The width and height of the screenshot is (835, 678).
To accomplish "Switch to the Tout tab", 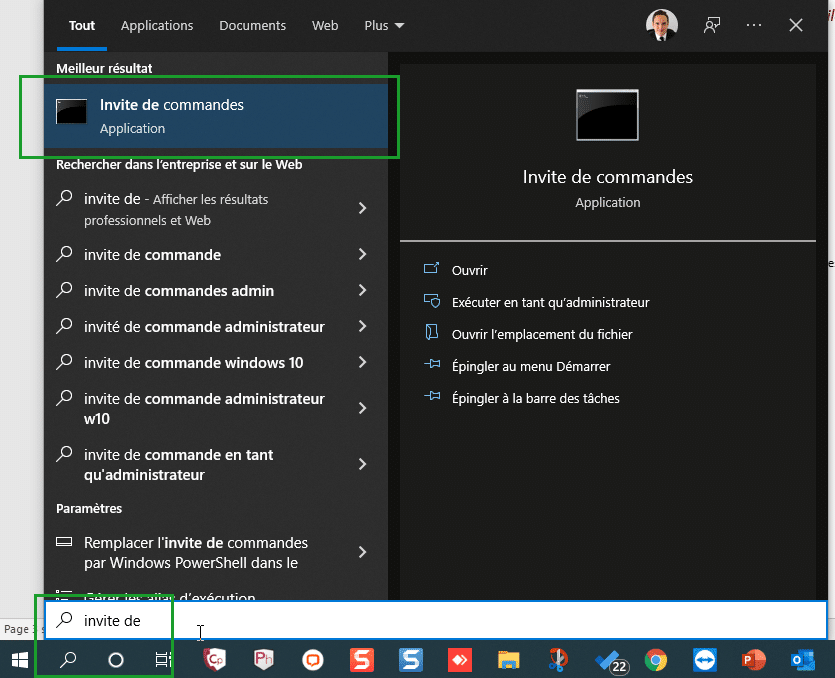I will (81, 26).
